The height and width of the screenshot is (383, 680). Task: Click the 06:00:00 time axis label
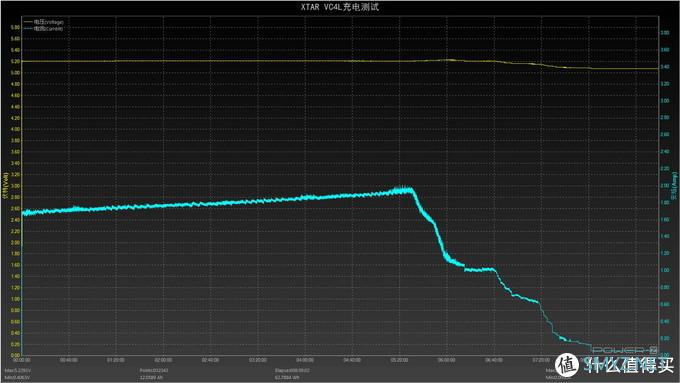447,360
